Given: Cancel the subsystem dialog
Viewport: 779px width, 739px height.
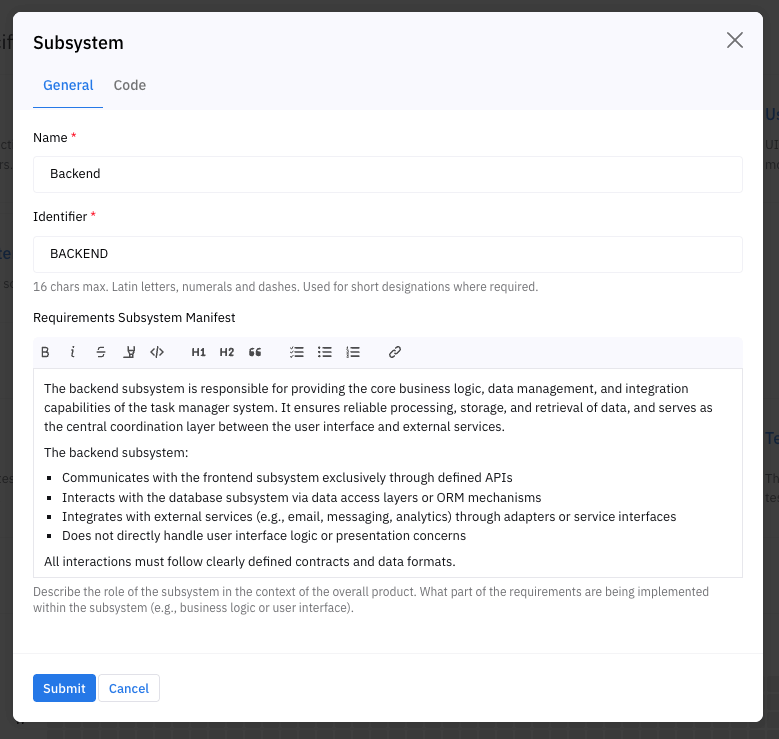Looking at the screenshot, I should 129,688.
